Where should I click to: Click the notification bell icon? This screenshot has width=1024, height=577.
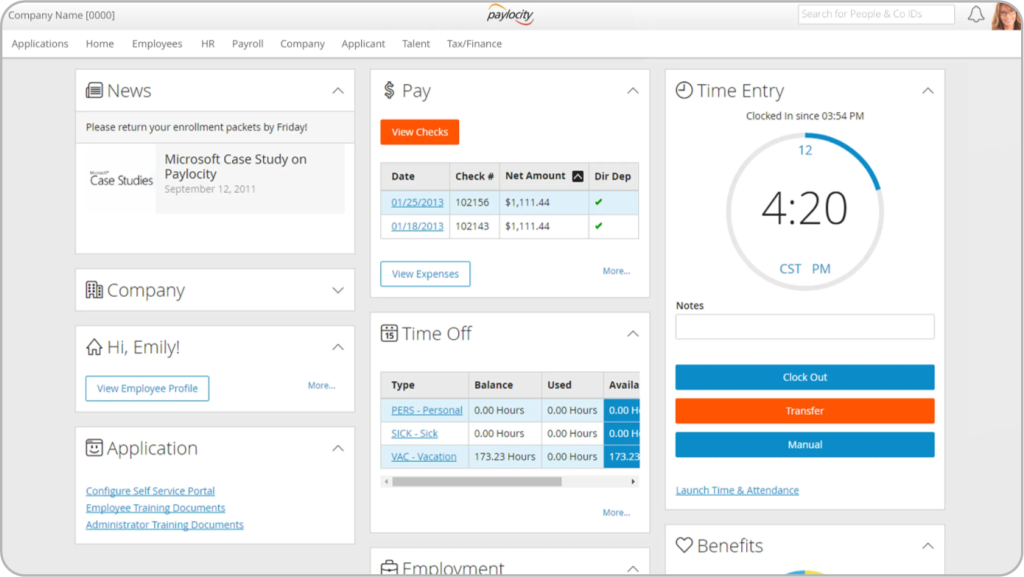click(x=976, y=14)
